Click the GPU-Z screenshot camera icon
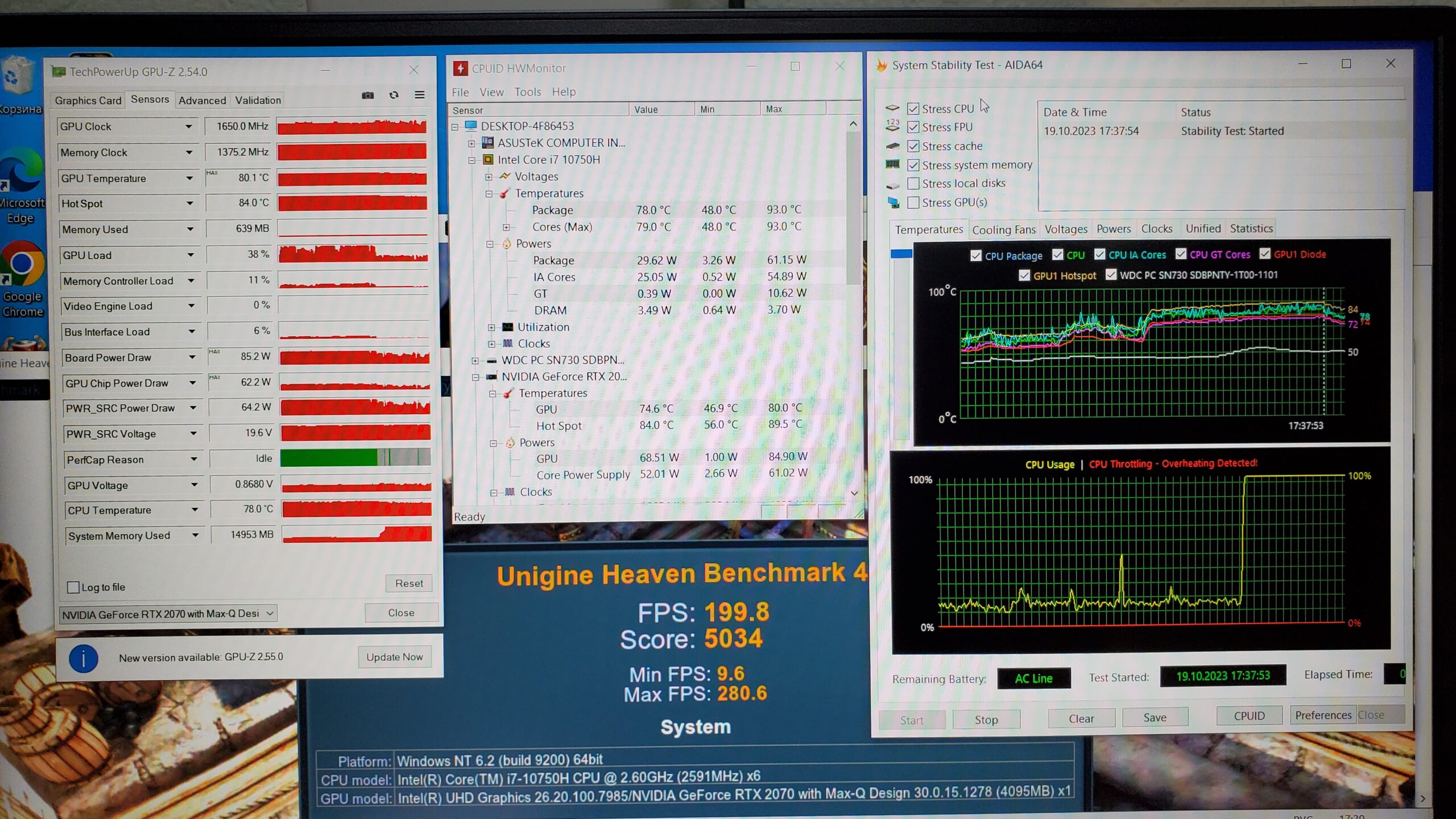This screenshot has height=819, width=1456. click(368, 95)
